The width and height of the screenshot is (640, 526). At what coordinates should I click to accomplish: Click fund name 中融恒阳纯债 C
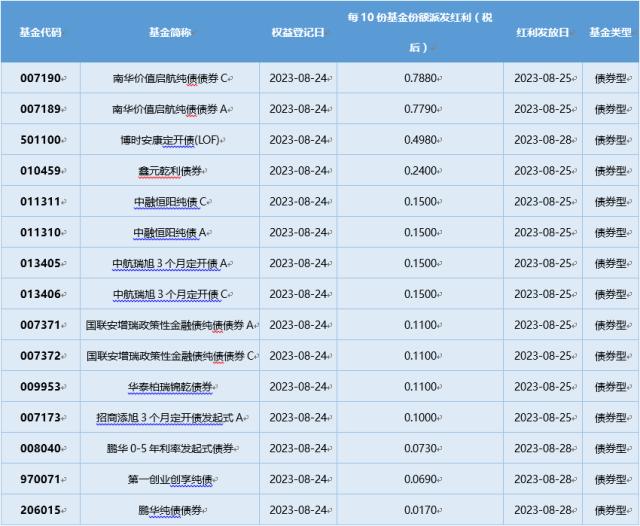click(170, 202)
